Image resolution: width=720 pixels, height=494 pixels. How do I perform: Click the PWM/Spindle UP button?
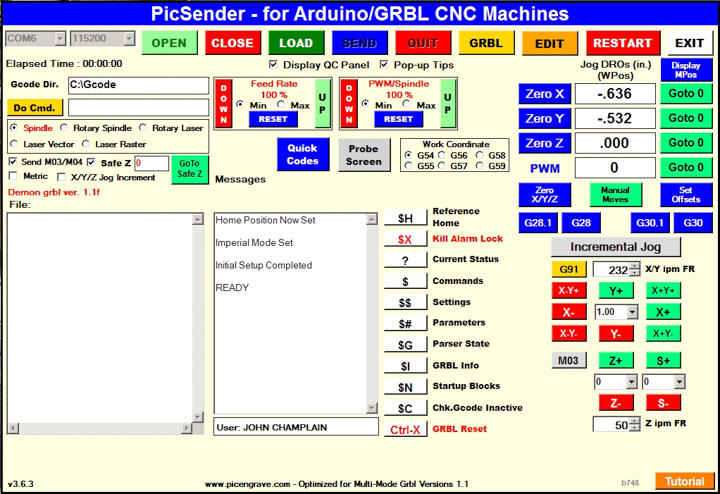pos(448,103)
